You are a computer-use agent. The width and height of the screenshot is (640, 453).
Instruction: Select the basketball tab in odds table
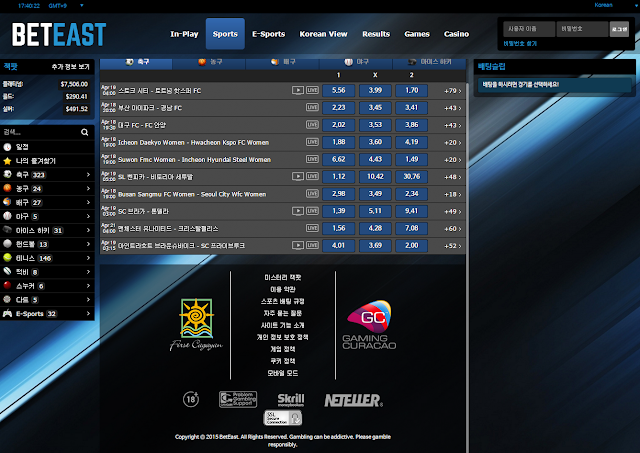coord(209,62)
